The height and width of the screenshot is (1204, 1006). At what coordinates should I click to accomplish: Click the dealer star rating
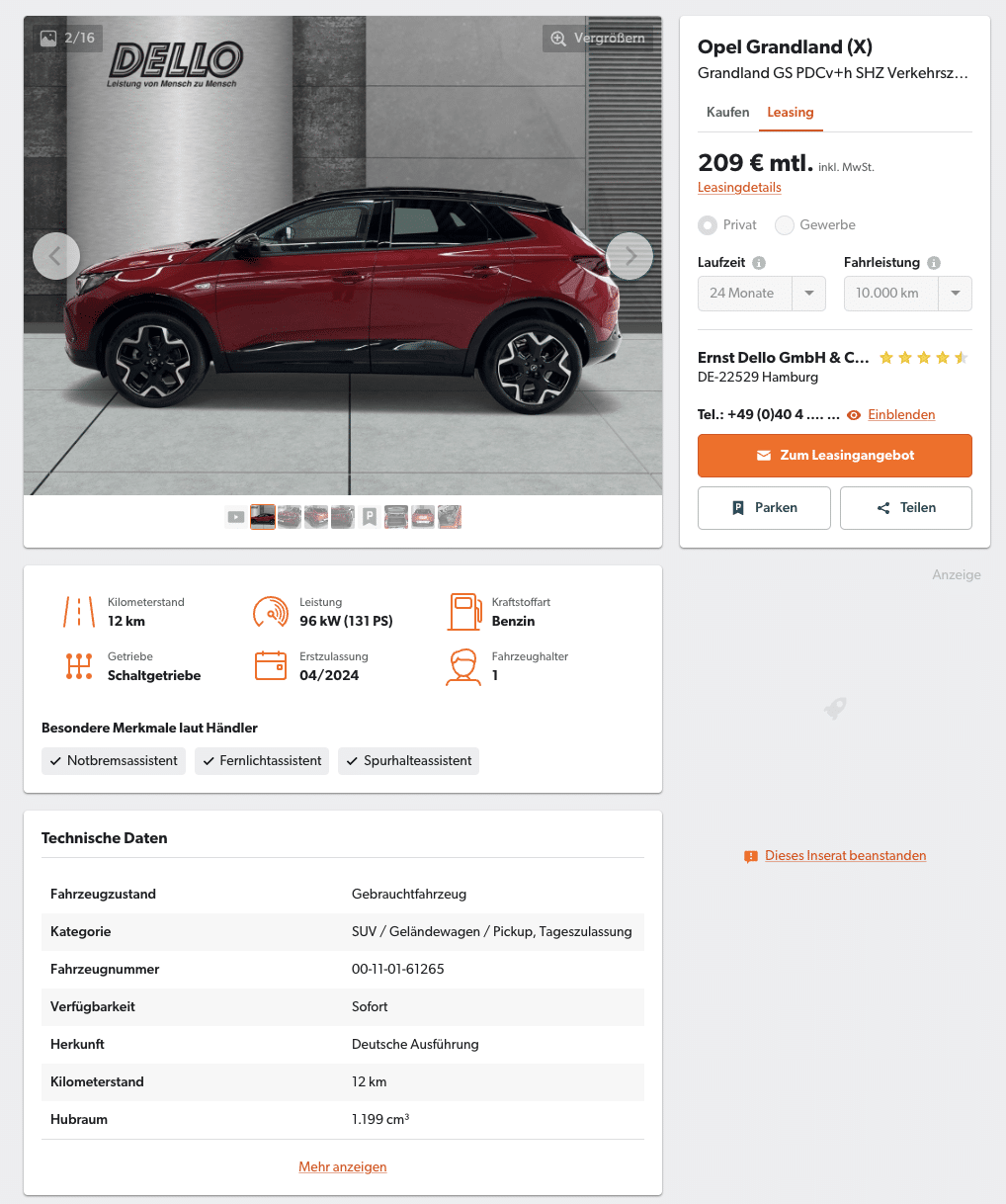(x=923, y=358)
